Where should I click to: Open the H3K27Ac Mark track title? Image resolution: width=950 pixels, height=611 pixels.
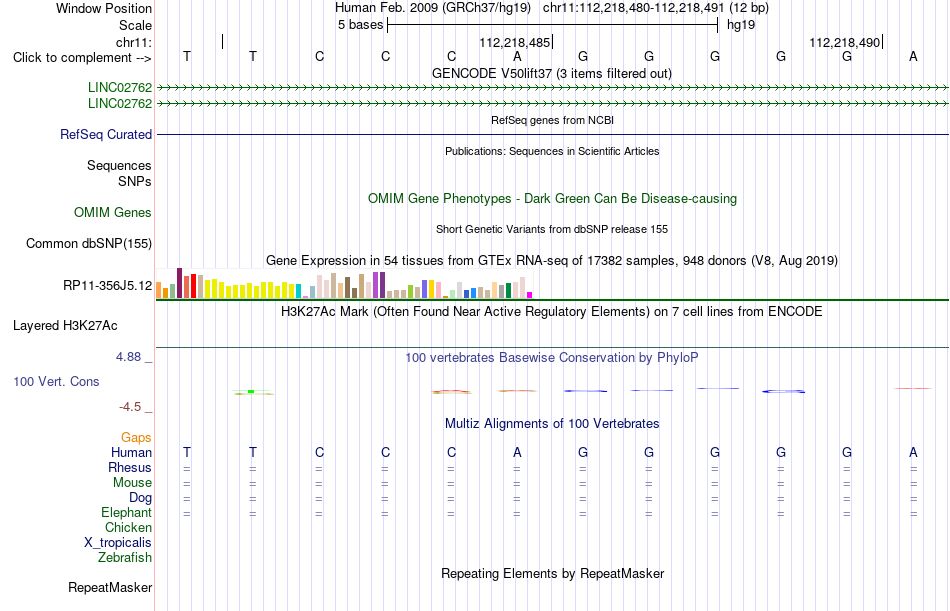[552, 312]
